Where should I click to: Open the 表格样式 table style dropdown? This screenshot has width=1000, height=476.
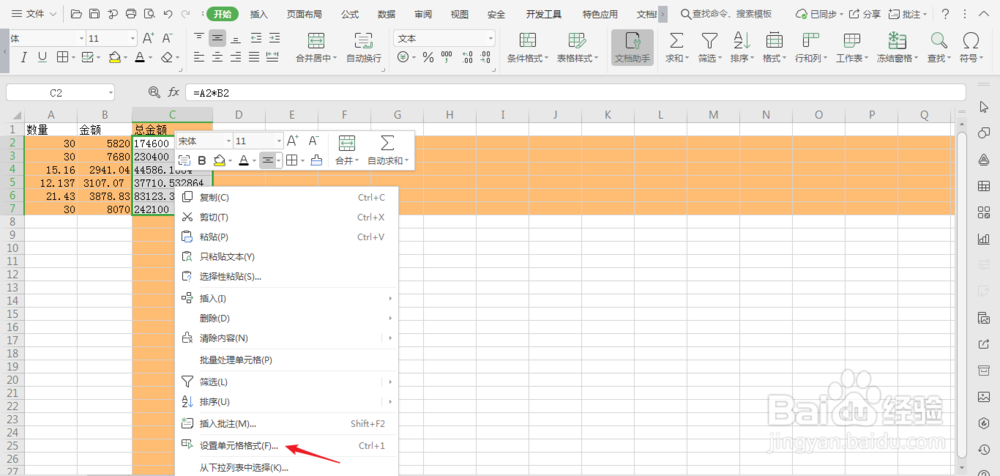(x=596, y=58)
